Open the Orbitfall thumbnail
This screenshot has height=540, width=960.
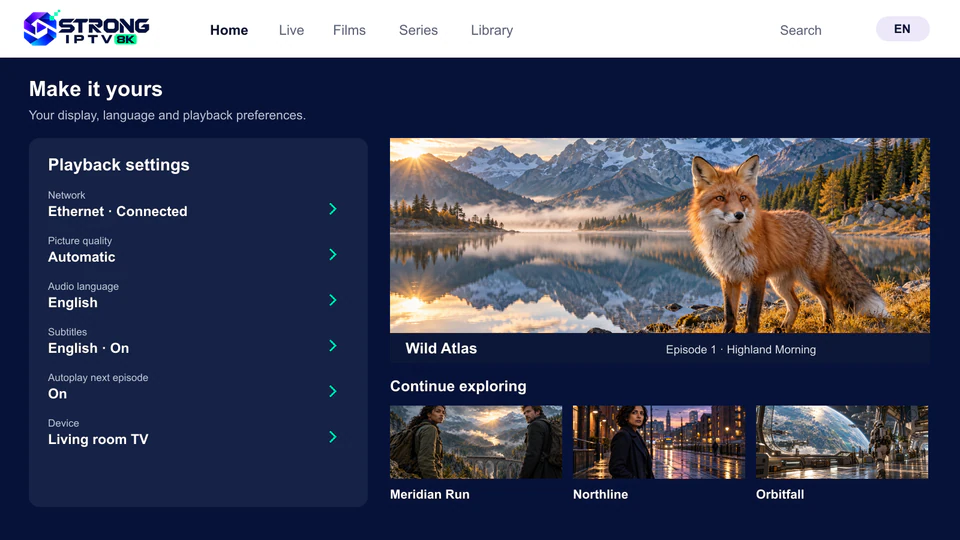tap(842, 442)
